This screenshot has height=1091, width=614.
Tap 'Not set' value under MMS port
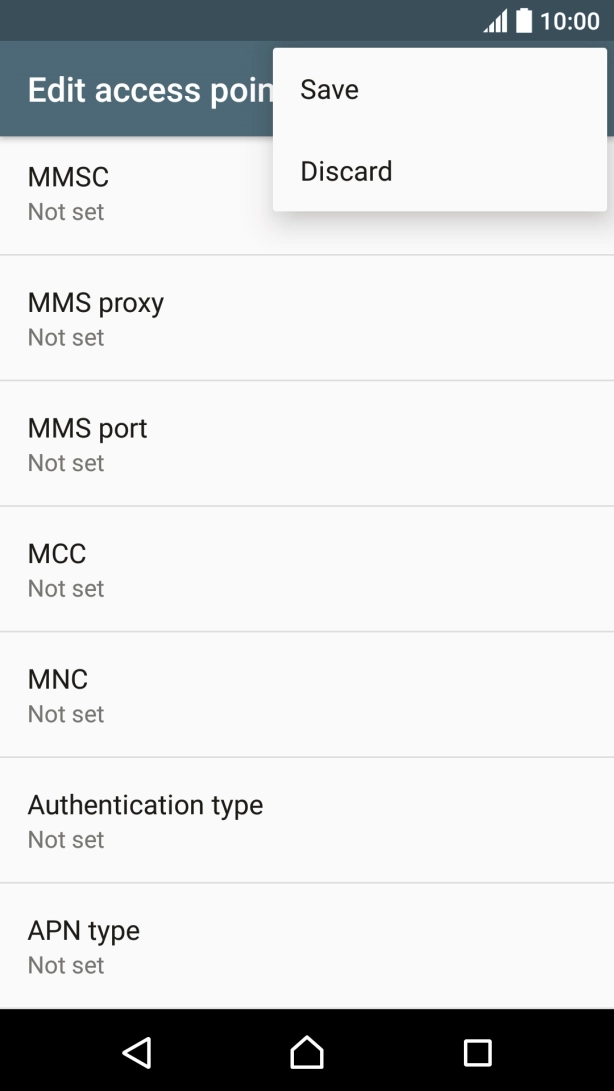click(66, 463)
